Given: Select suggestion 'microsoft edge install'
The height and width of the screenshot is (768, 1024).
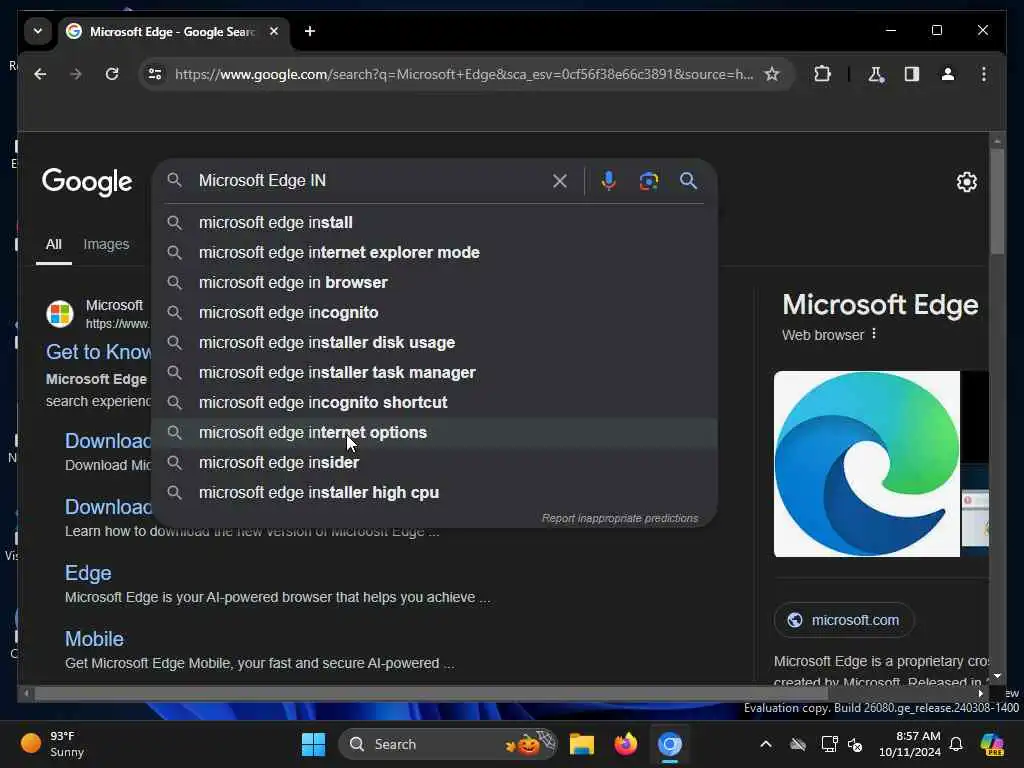Looking at the screenshot, I should (x=434, y=223).
